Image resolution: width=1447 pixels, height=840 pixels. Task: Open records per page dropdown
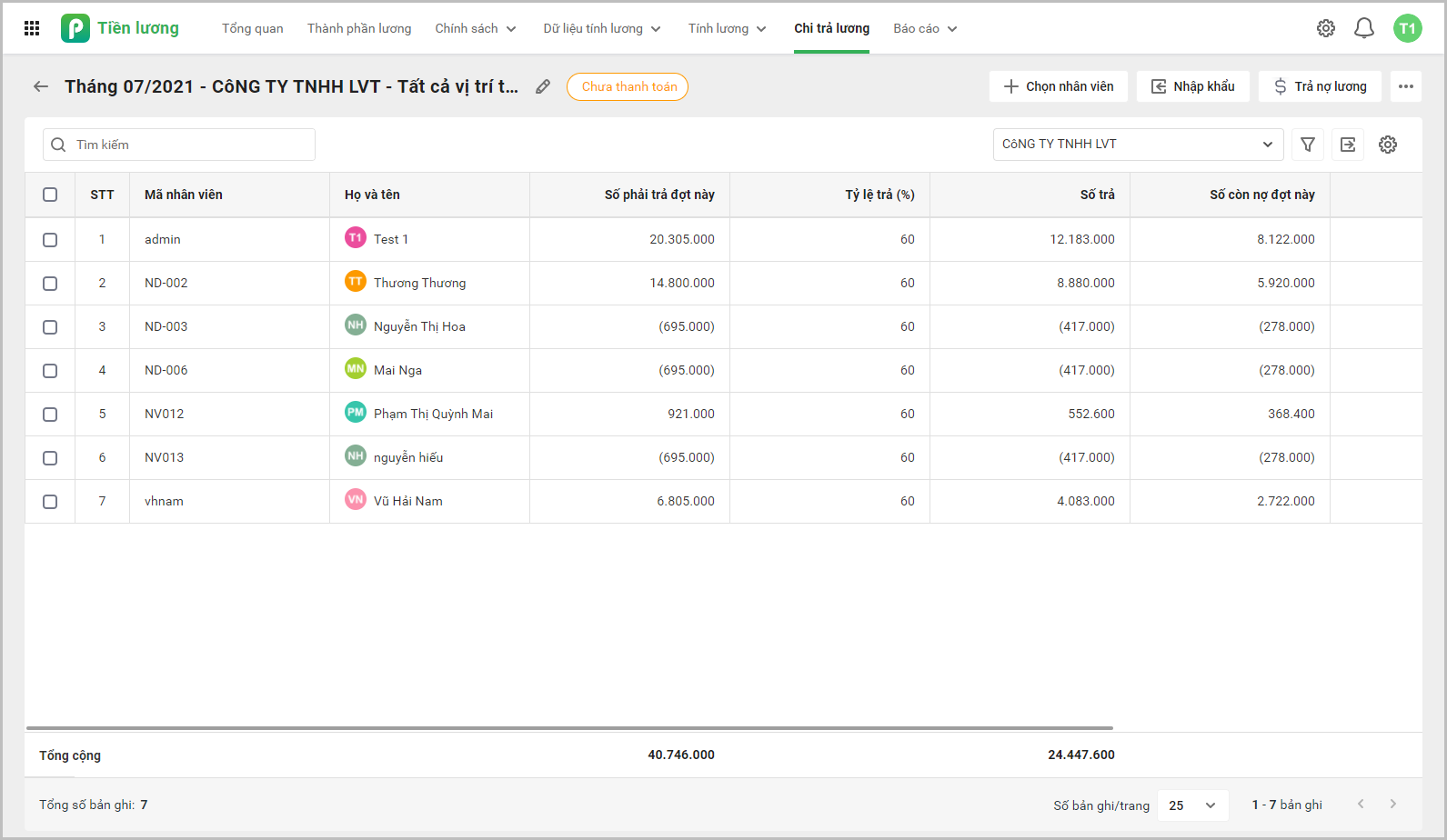(1192, 805)
